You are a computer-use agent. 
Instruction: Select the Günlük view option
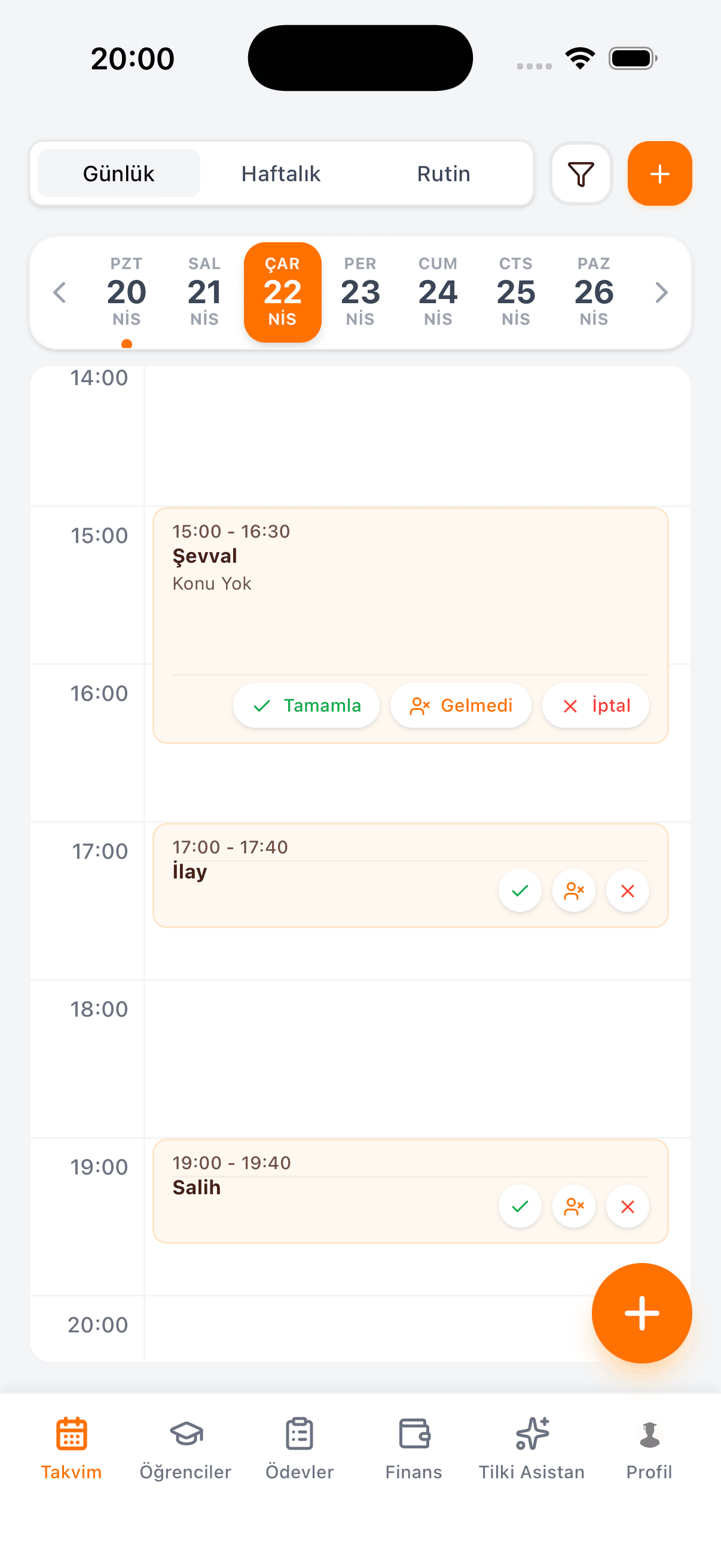(x=118, y=174)
